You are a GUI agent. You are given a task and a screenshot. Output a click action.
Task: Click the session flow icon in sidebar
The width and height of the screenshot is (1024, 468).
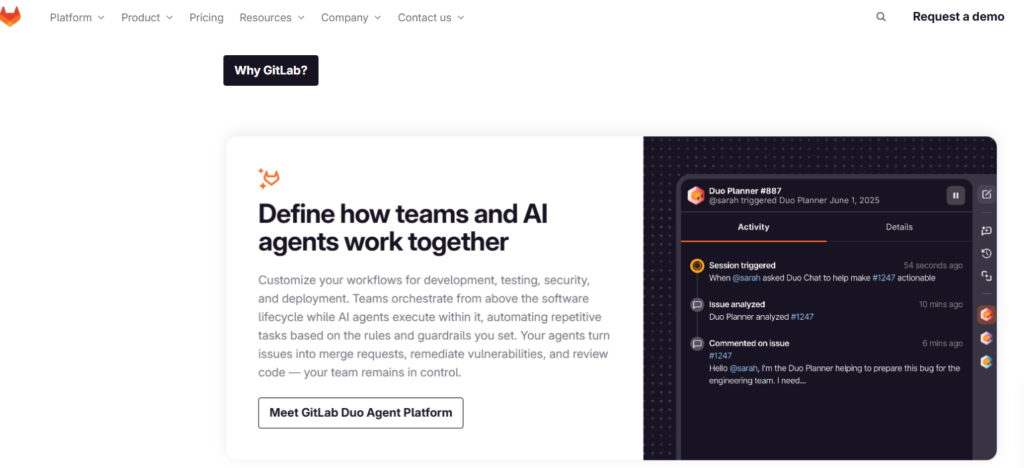click(986, 276)
